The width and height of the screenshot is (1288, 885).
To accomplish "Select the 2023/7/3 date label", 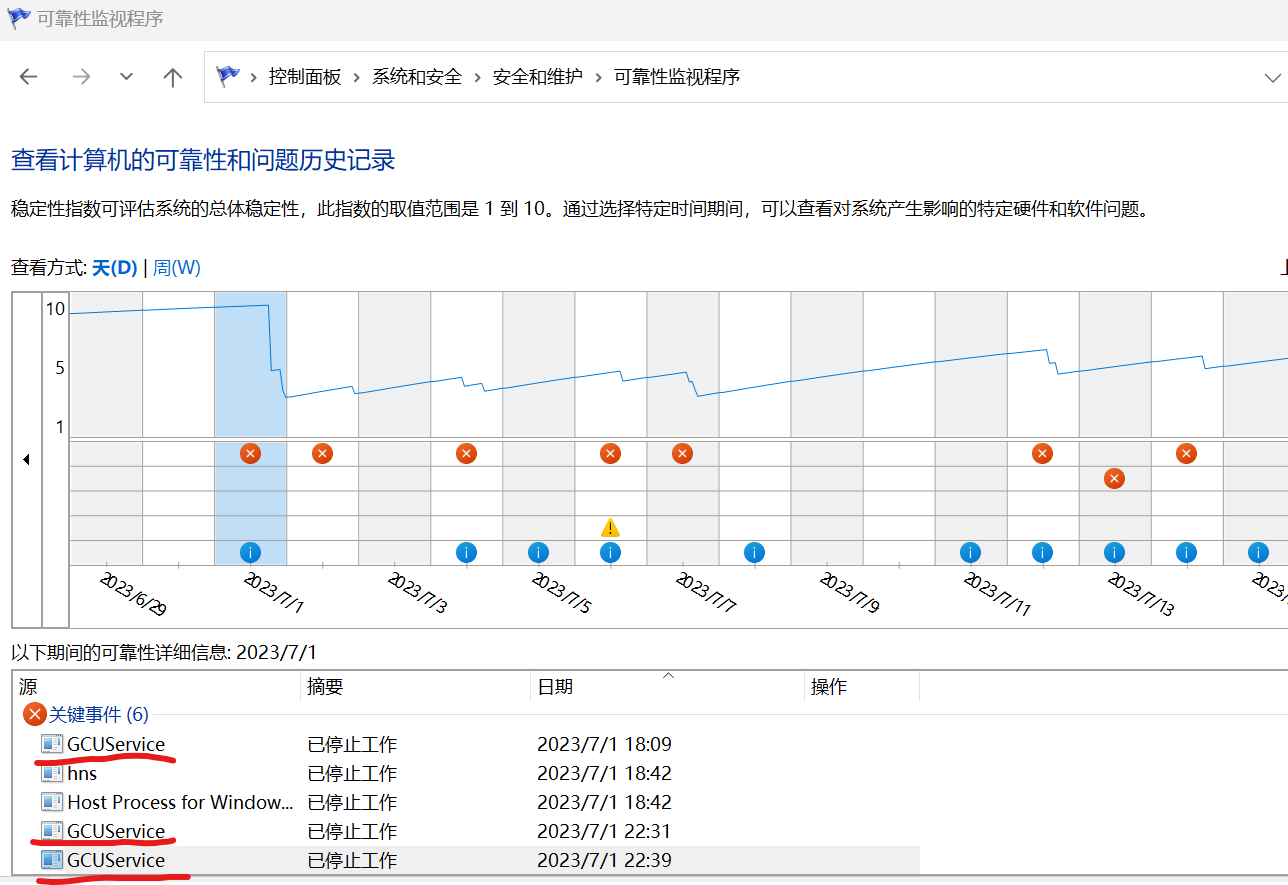I will (417, 593).
